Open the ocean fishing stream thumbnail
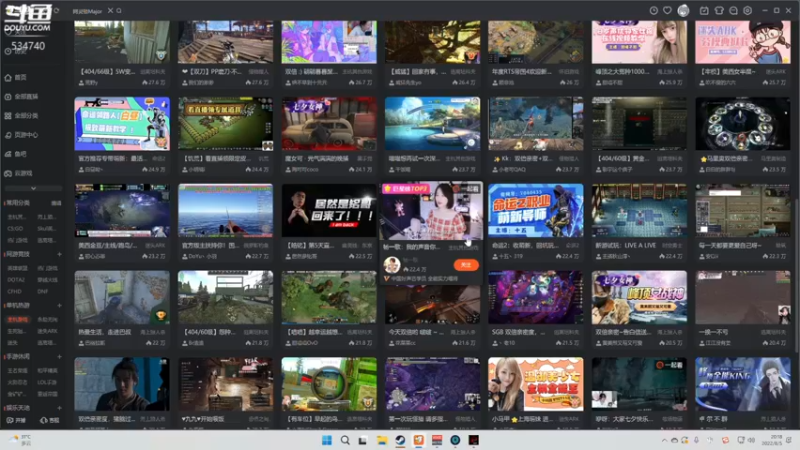This screenshot has height=450, width=800. click(x=226, y=210)
